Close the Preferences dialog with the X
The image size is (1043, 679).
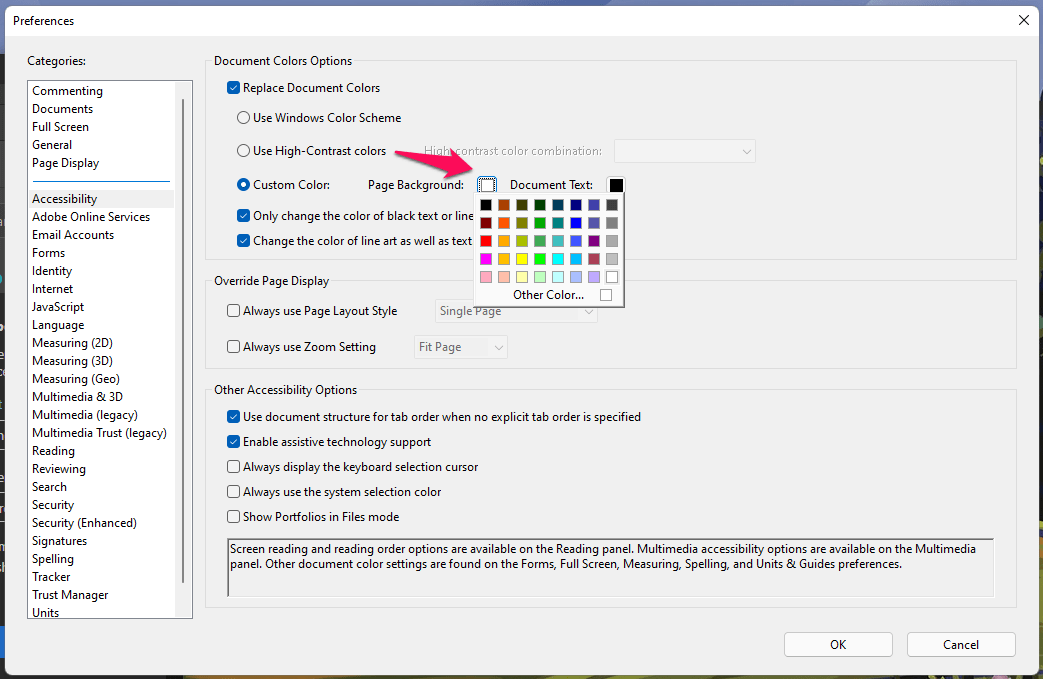(x=1023, y=20)
